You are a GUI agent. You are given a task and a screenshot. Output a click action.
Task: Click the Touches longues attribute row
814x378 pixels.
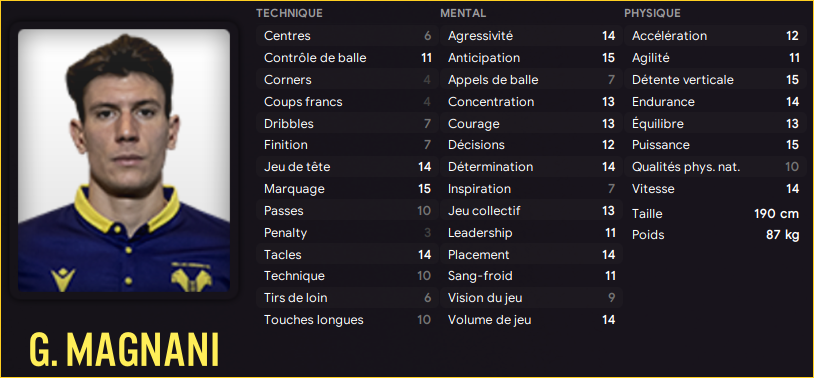point(347,320)
